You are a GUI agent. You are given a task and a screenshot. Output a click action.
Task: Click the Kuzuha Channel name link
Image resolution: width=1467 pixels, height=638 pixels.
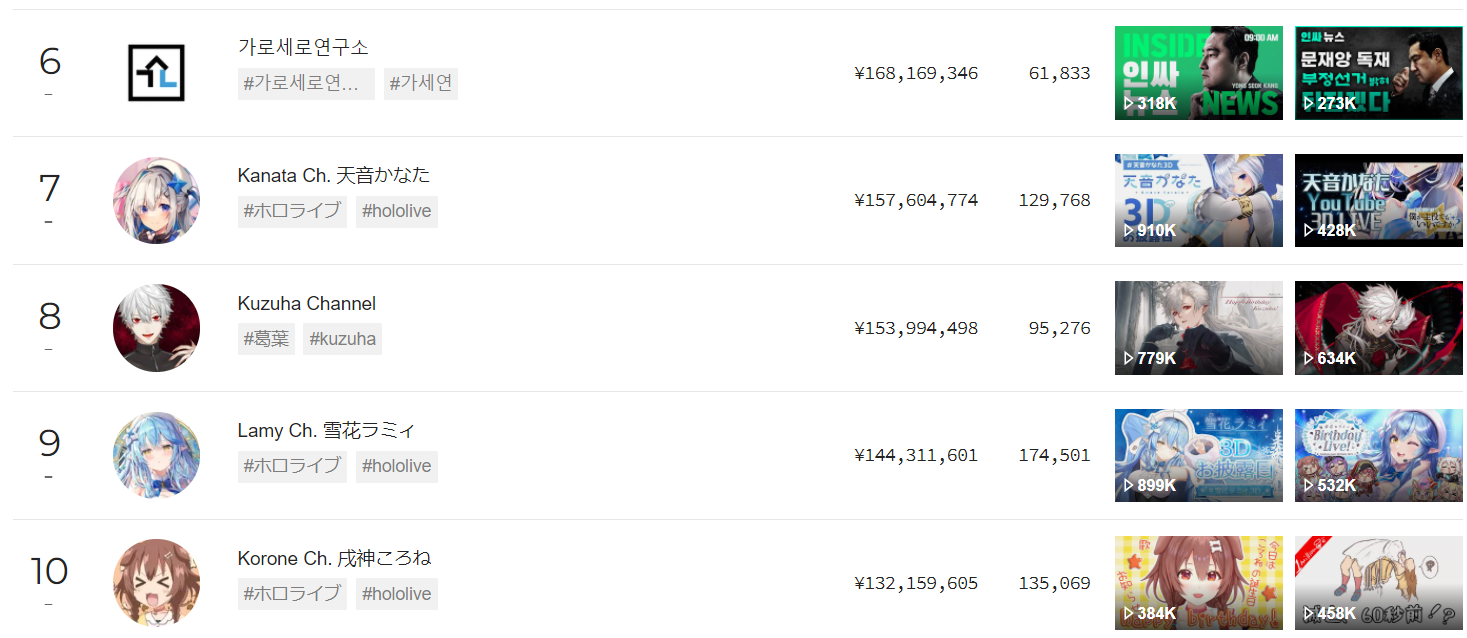pyautogui.click(x=306, y=303)
